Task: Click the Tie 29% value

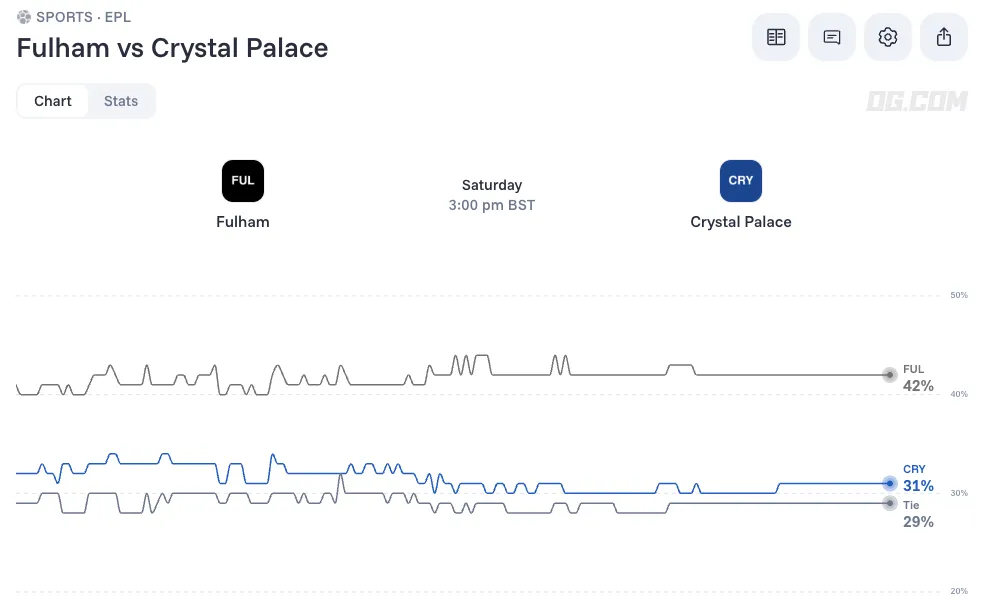Action: [918, 521]
